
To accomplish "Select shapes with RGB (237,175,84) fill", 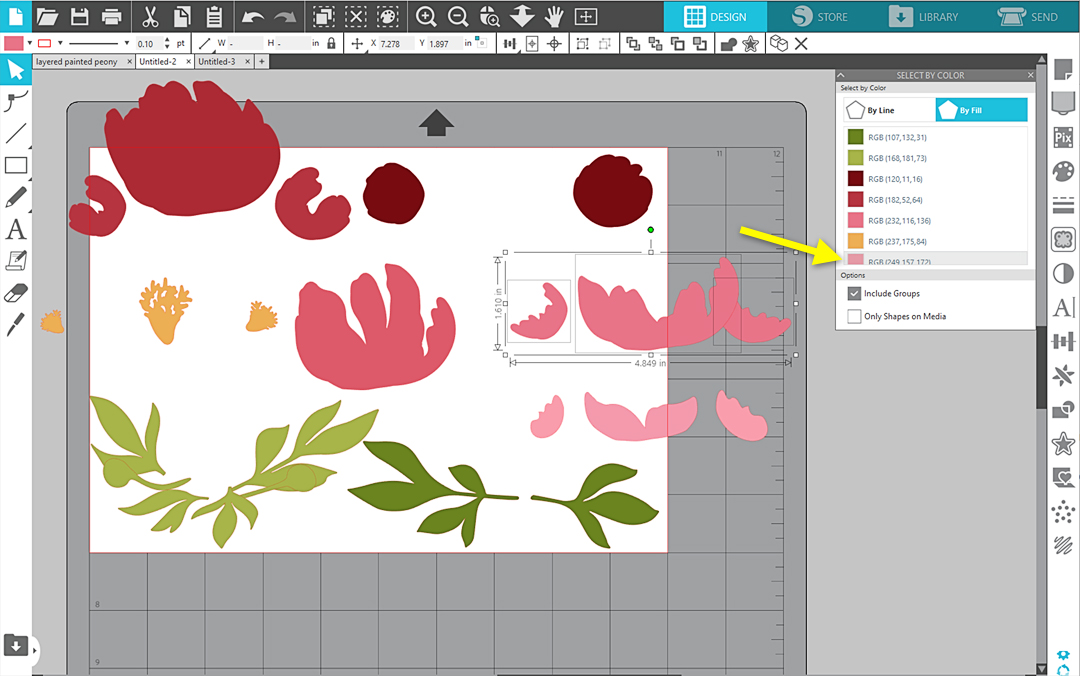I will point(935,241).
